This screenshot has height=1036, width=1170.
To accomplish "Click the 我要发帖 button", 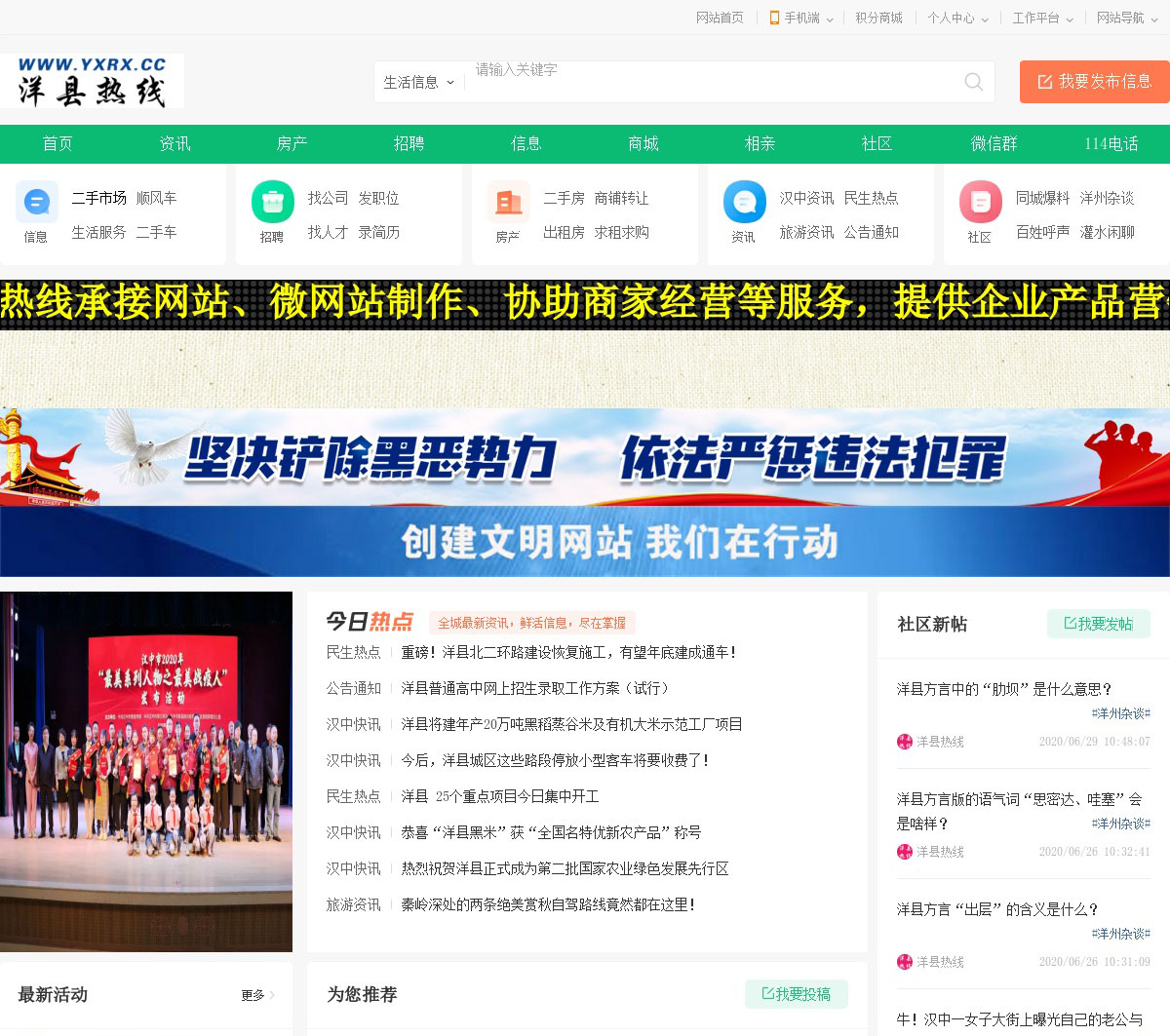I will (x=1099, y=624).
